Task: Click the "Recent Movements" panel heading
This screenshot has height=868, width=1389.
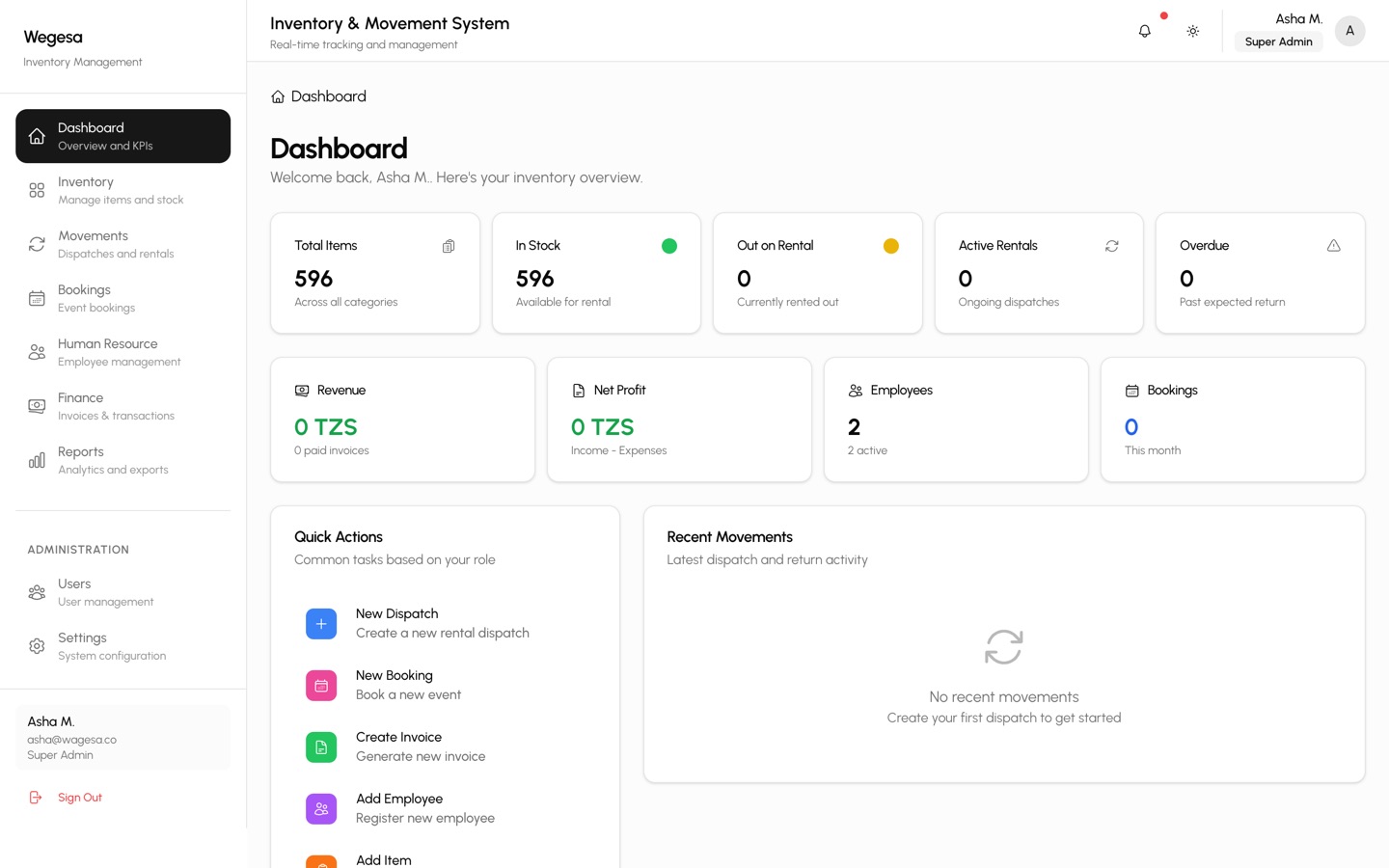Action: coord(729,537)
